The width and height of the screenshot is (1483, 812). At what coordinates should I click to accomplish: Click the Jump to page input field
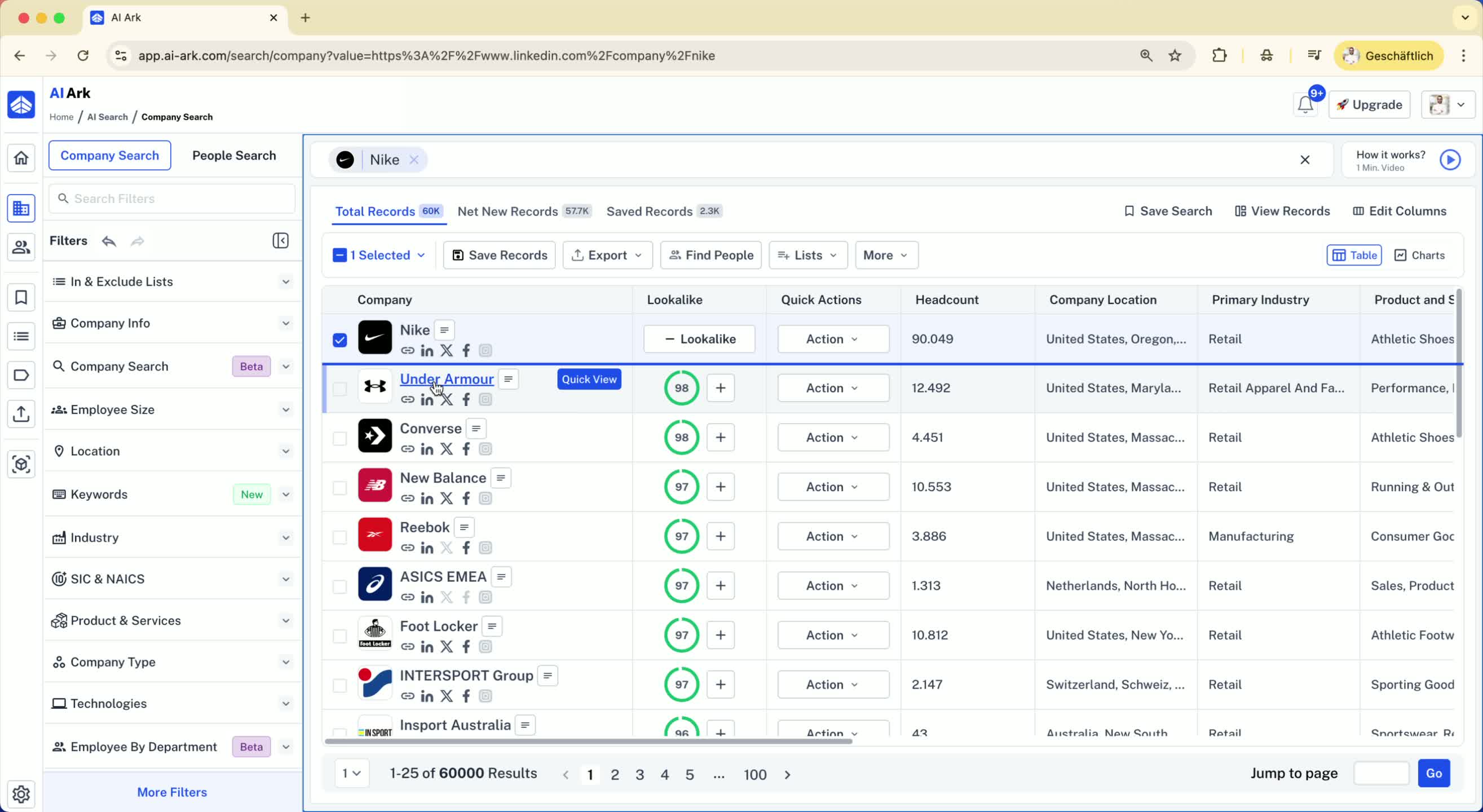(1380, 773)
